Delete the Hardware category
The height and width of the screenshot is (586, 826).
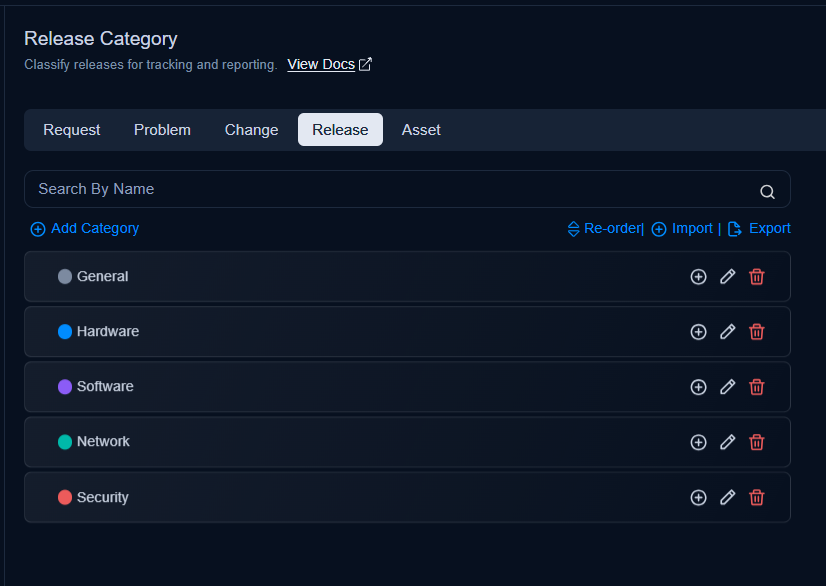(756, 332)
